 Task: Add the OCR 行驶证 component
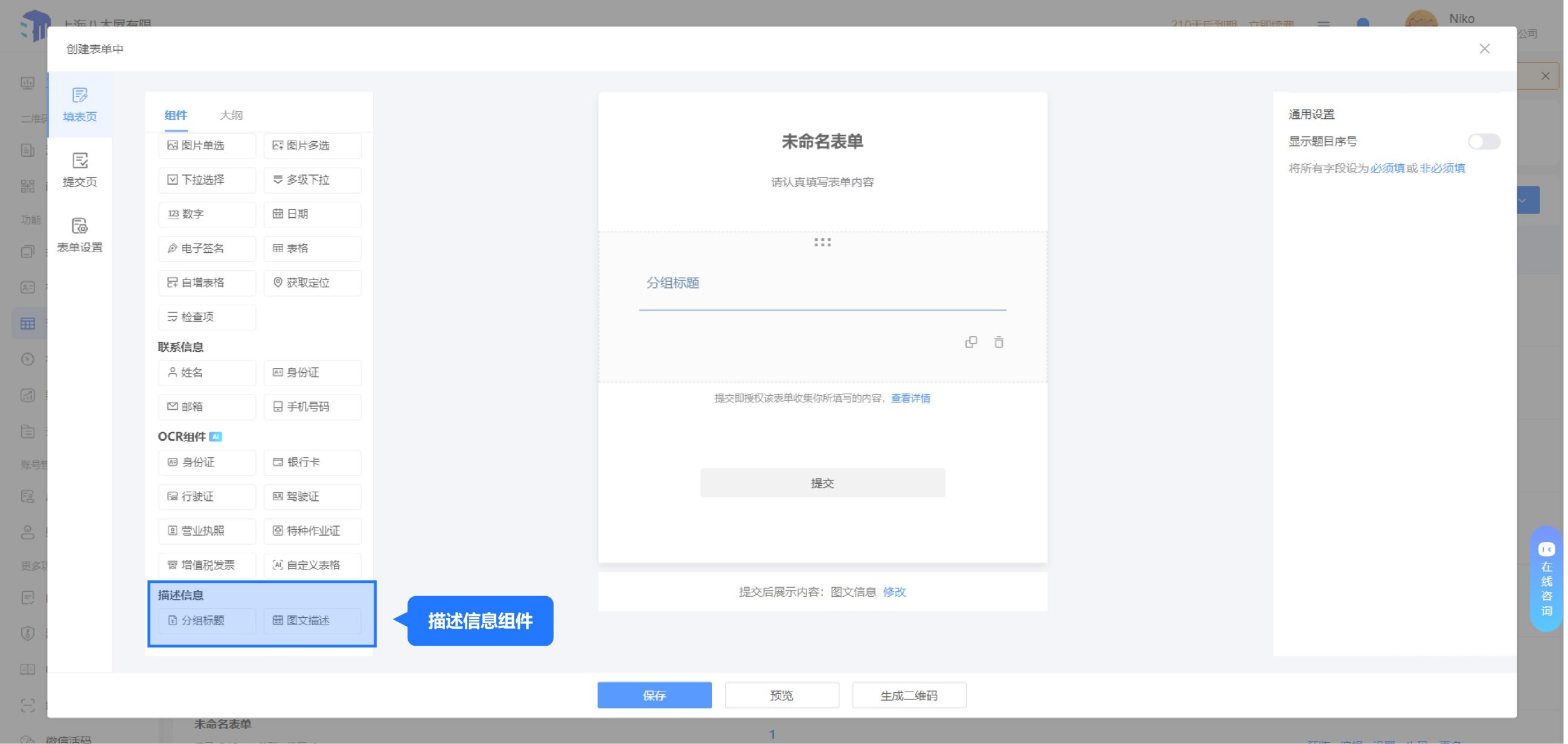pyautogui.click(x=207, y=497)
